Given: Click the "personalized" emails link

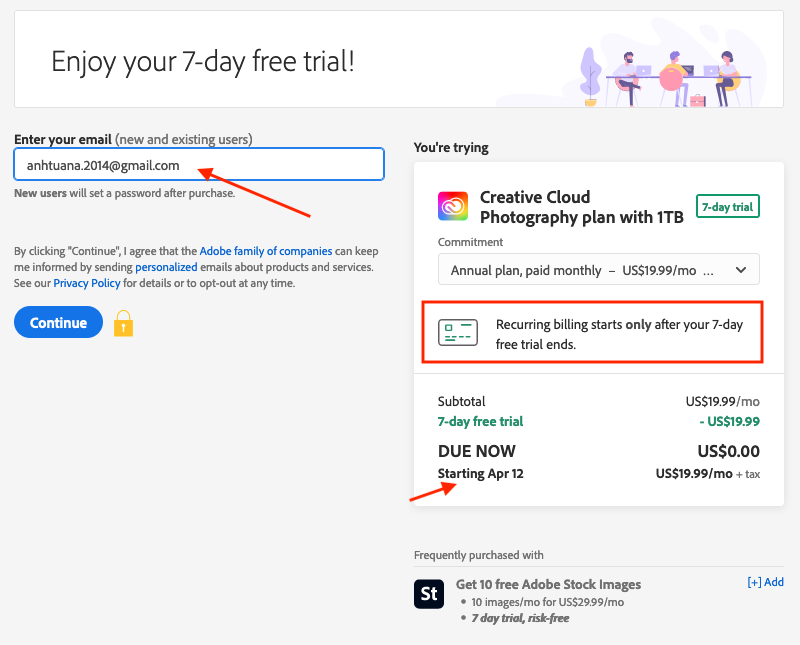Looking at the screenshot, I should pos(166,267).
